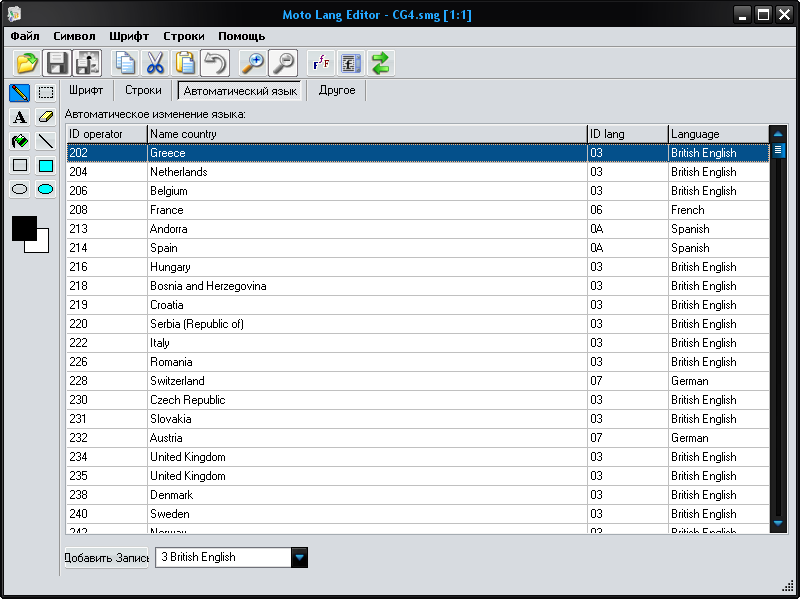Sort by ID operator column header
This screenshot has width=800, height=599.
(x=107, y=134)
